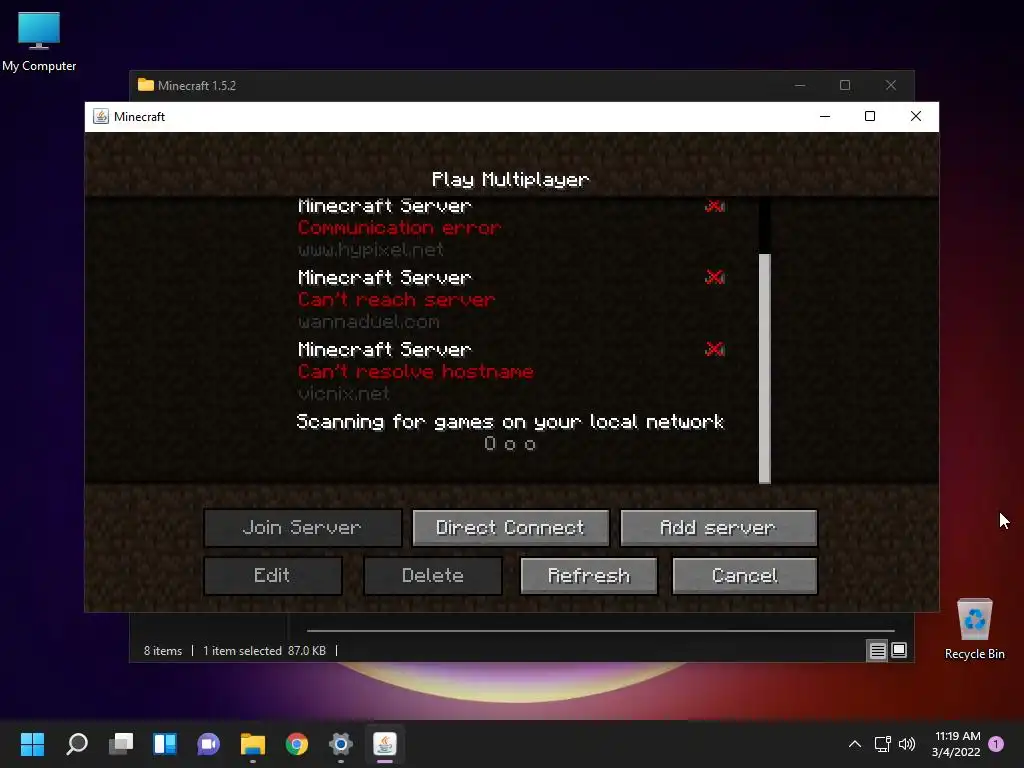This screenshot has width=1024, height=768.
Task: Open Direct Connect dialog
Action: [511, 528]
